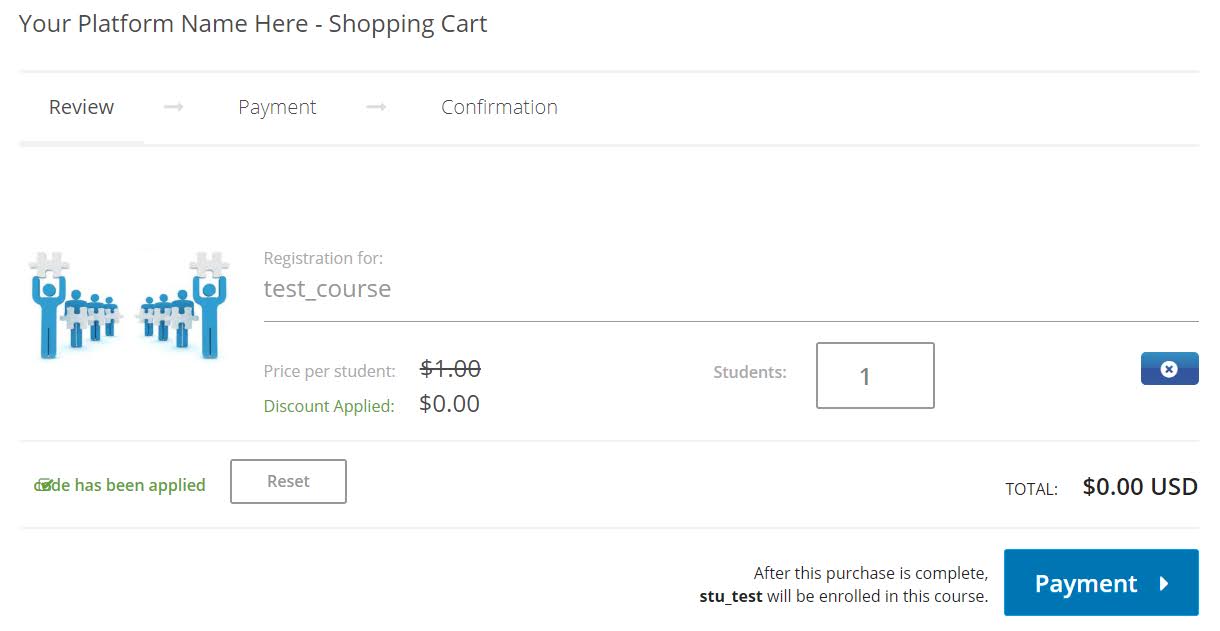Click the struck-through $1.00 price

point(450,369)
